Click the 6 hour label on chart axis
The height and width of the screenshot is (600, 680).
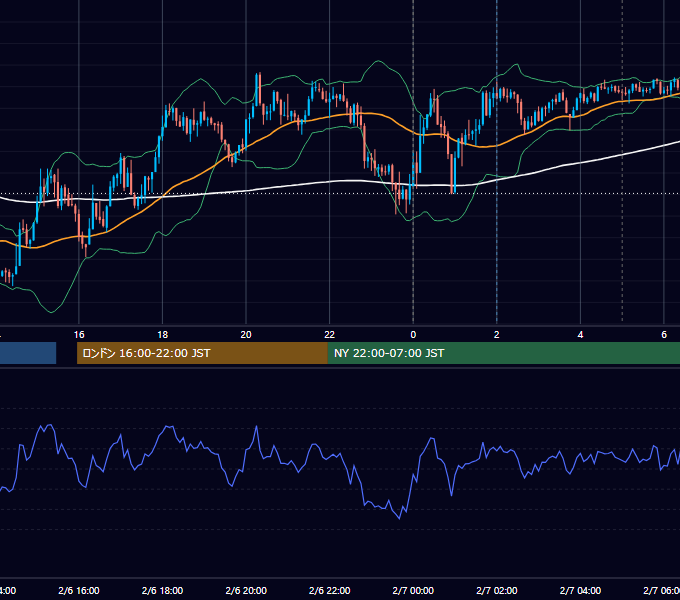(664, 335)
